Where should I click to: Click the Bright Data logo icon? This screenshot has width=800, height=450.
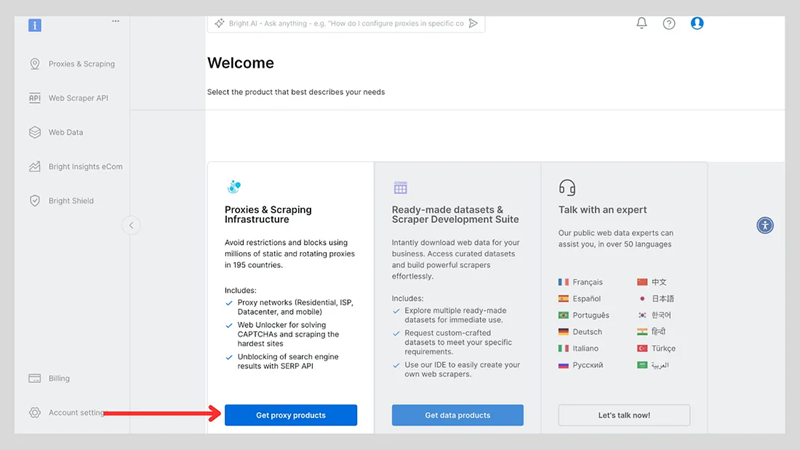35,25
